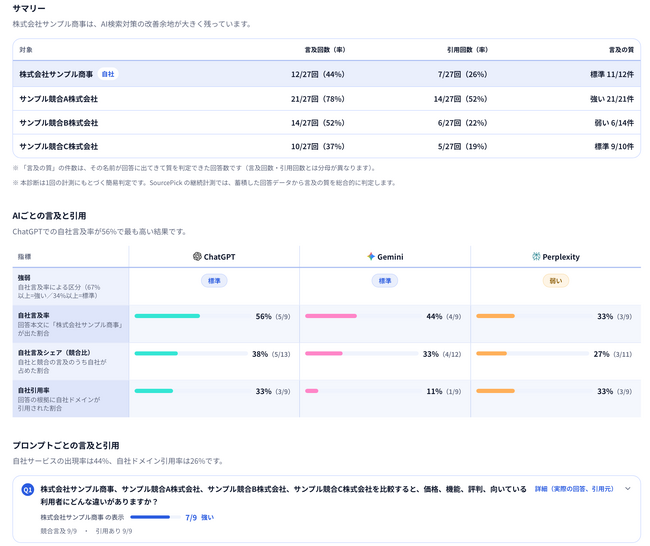Click Perplexity 自社言及シェア 27% bar
Viewport: 650px width, 546px height.
(x=532, y=354)
